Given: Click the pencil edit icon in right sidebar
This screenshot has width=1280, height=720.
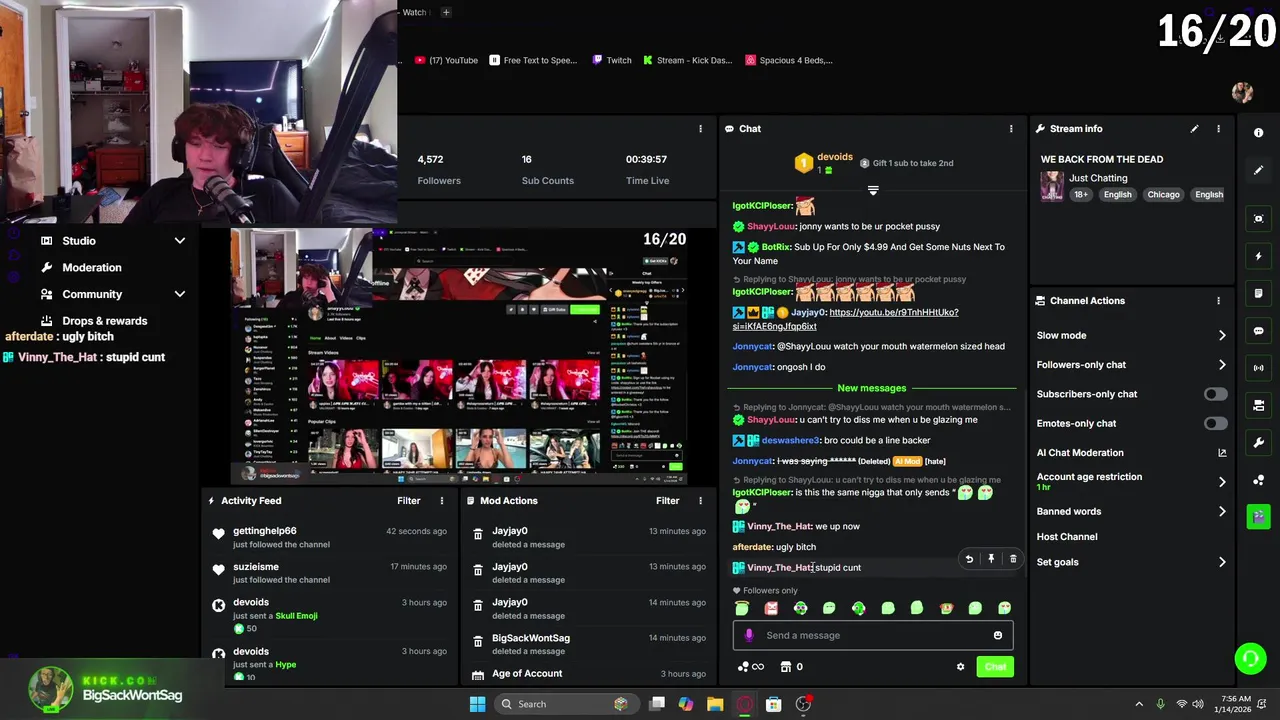Looking at the screenshot, I should [x=1258, y=170].
